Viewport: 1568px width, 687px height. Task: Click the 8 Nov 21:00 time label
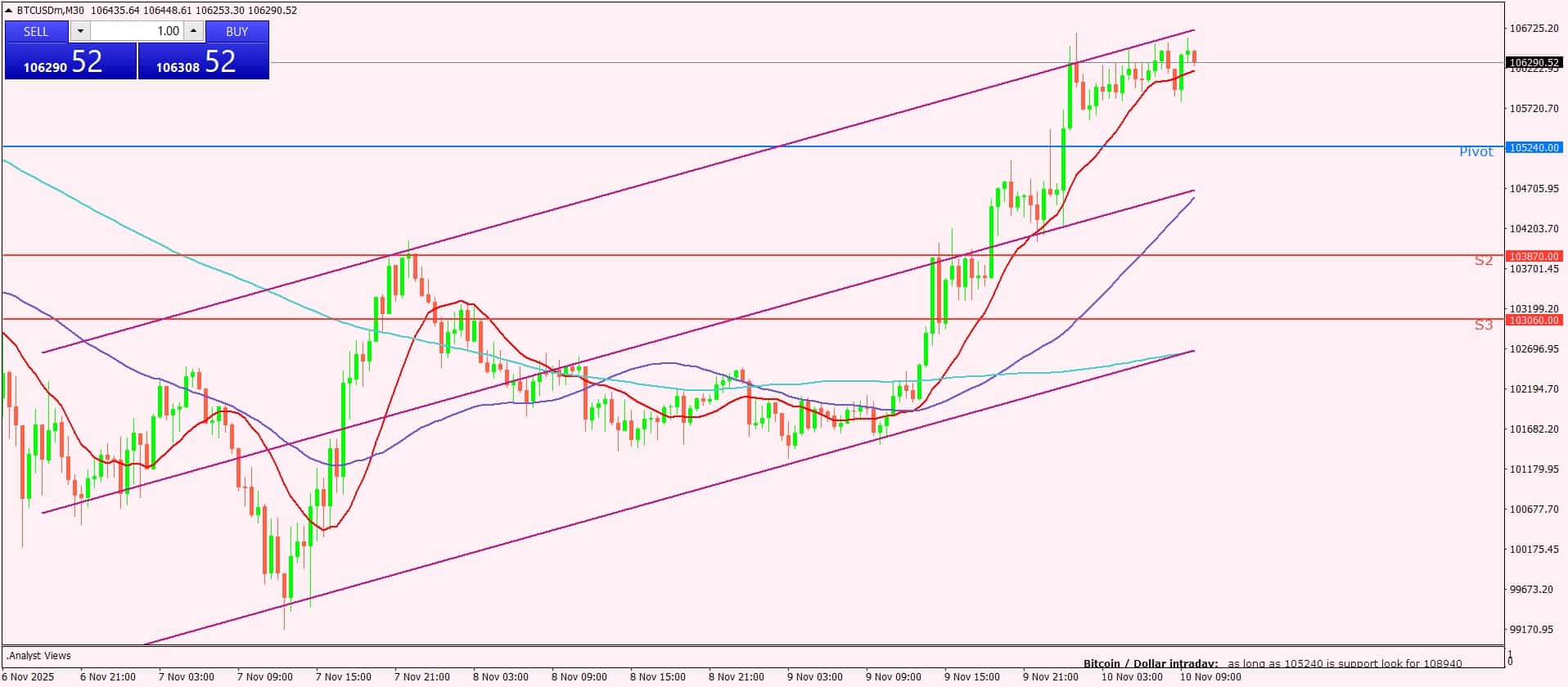coord(737,677)
